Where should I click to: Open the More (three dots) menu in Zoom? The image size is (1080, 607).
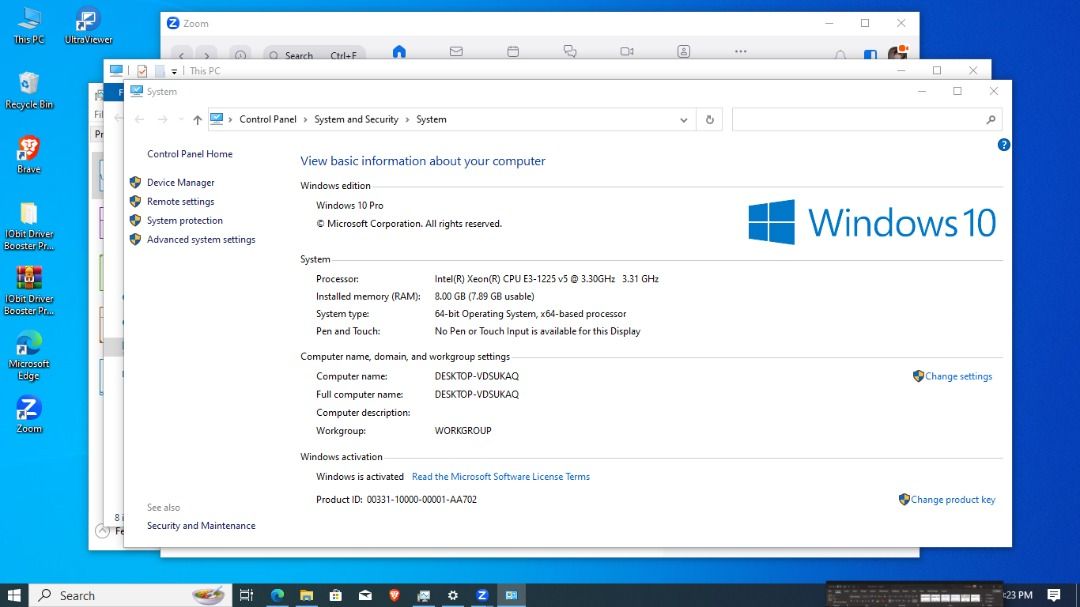pos(740,52)
